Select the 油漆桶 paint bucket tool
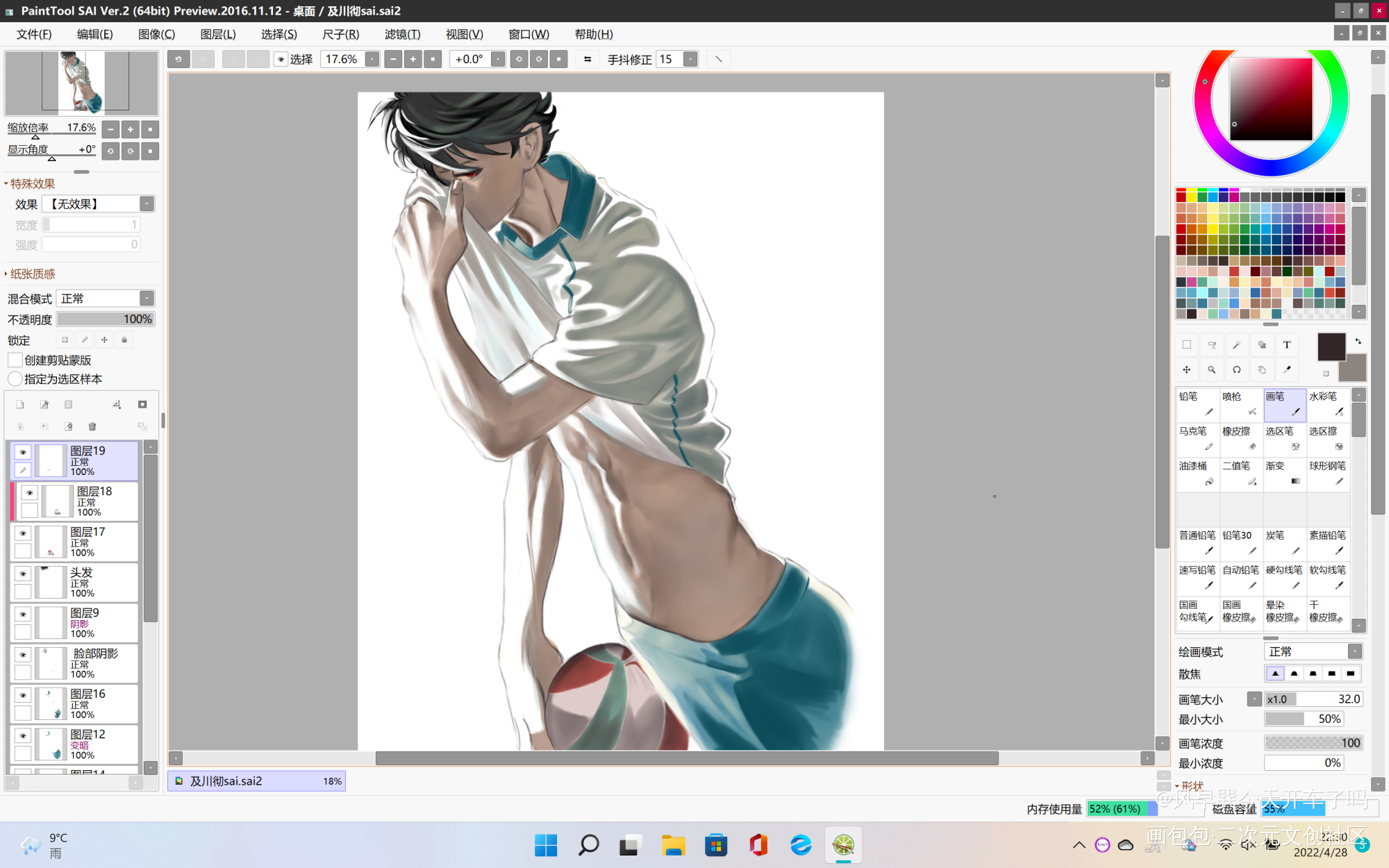 1197,474
